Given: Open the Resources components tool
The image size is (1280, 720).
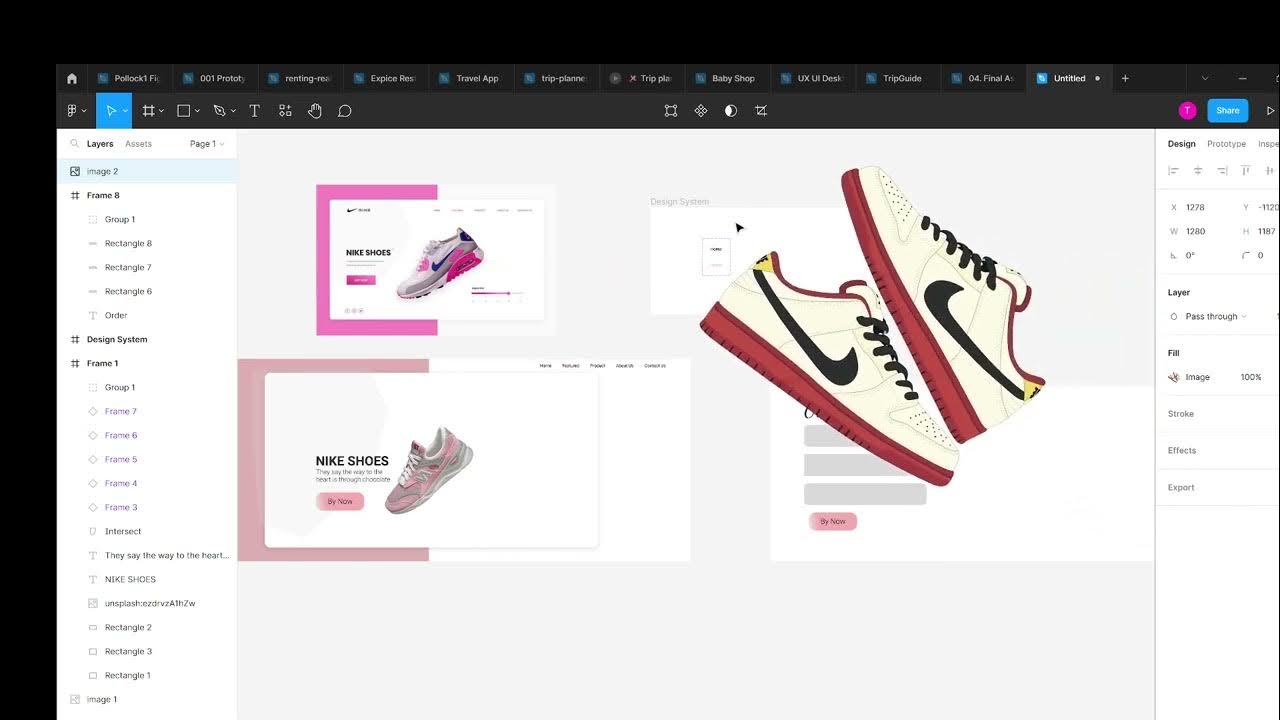Looking at the screenshot, I should coord(285,111).
